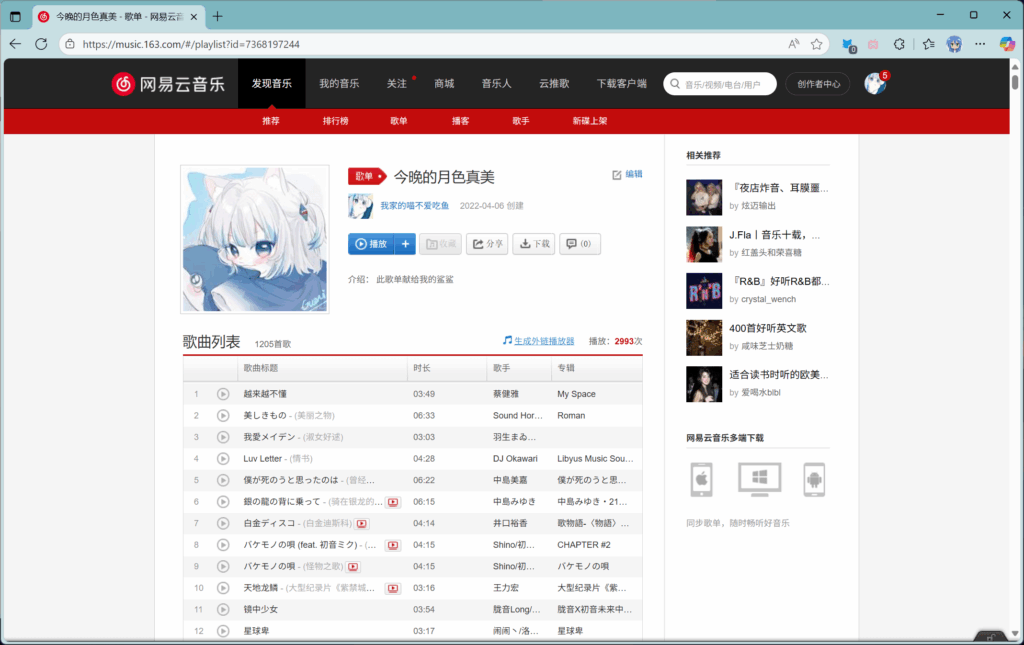Click the 网易云音乐 logo
This screenshot has width=1024, height=645.
click(x=167, y=84)
